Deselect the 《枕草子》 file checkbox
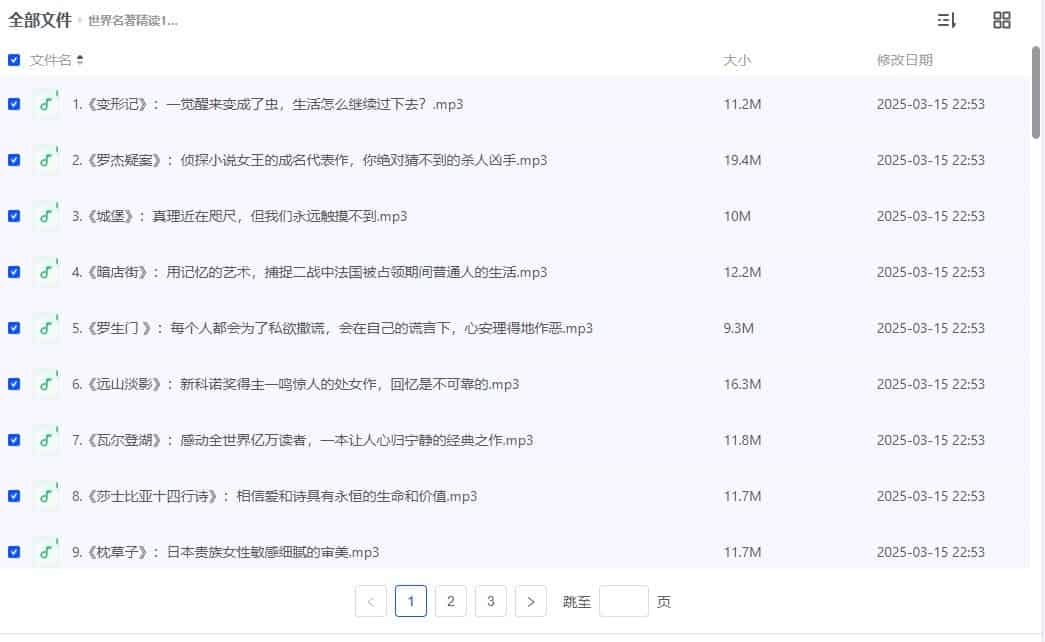1045x642 pixels. pos(14,552)
